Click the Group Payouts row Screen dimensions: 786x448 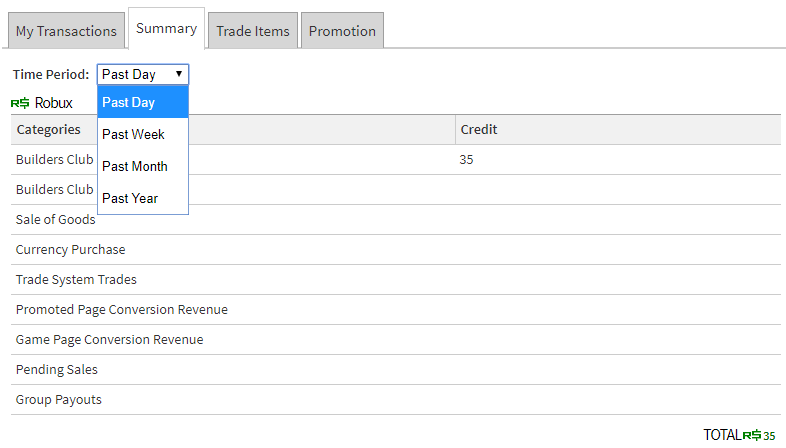[396, 400]
